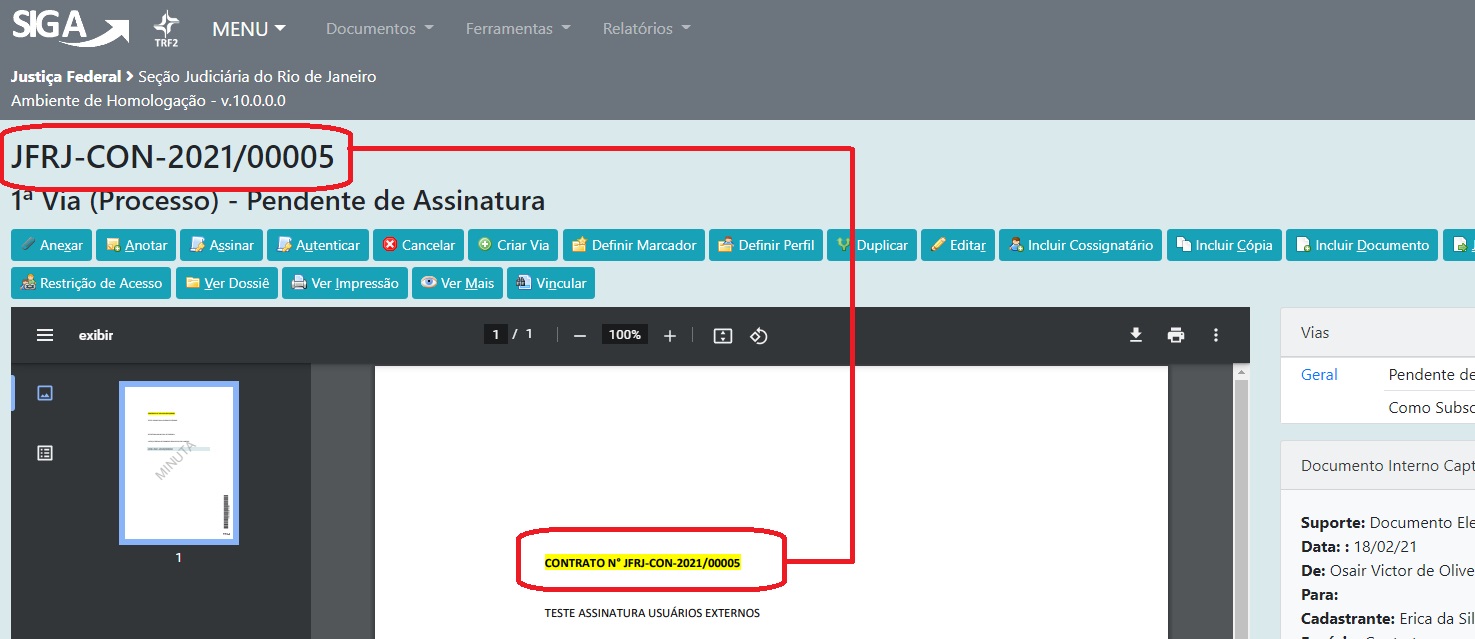This screenshot has width=1475, height=639.
Task: Toggle the PDF viewer sidebar menu
Action: pyautogui.click(x=45, y=335)
